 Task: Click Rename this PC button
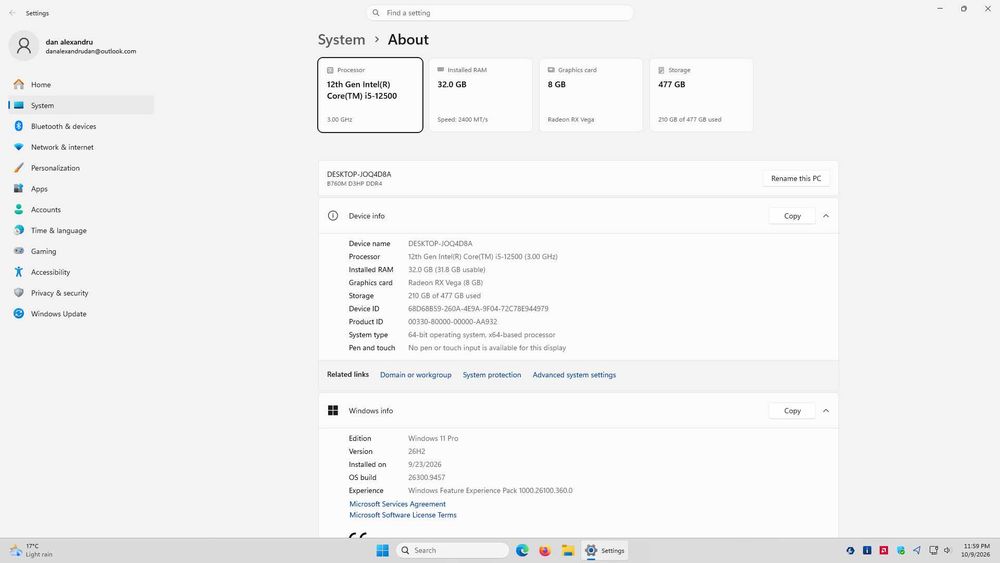click(796, 179)
